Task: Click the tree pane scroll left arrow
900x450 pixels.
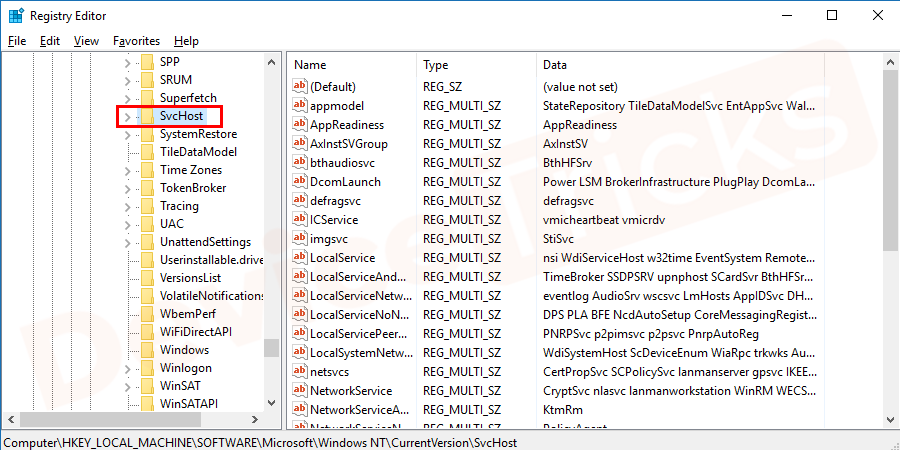Action: point(10,419)
